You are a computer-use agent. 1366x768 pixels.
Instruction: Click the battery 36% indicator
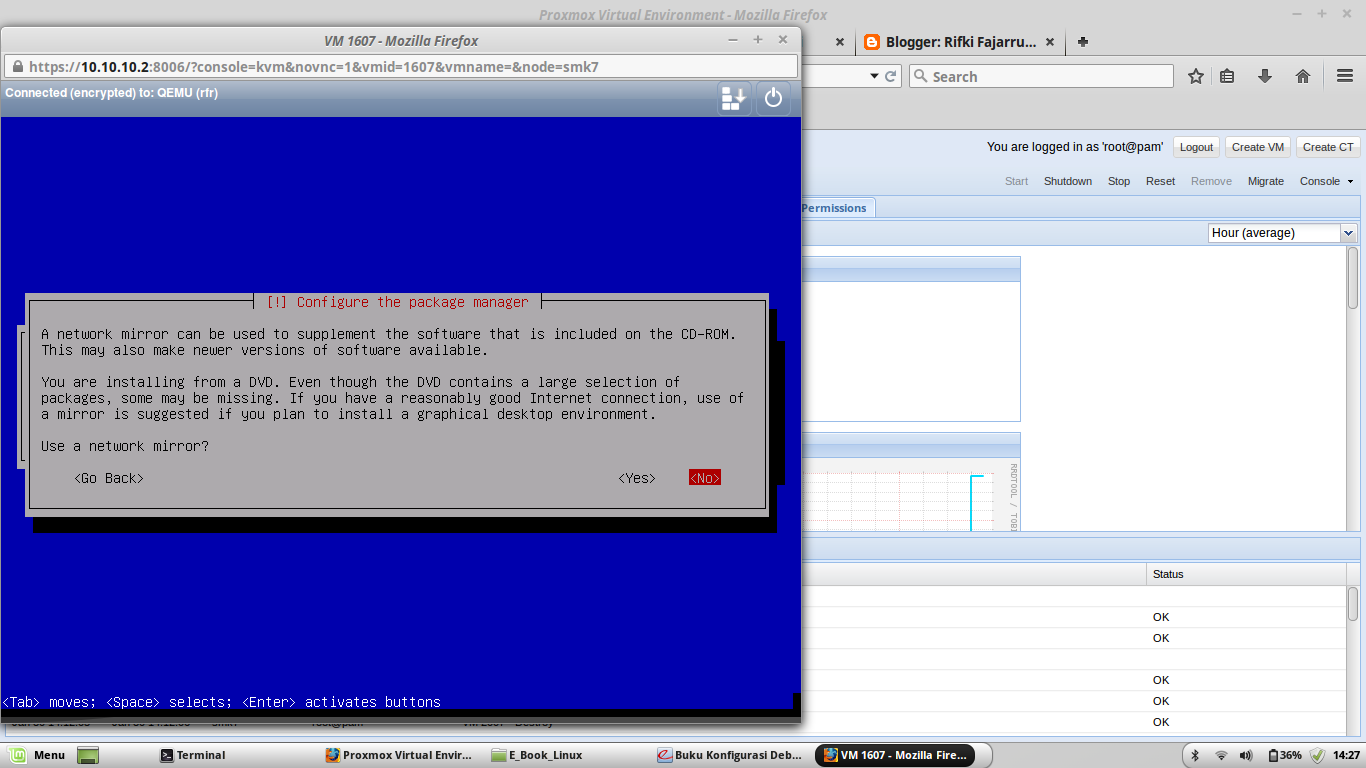click(x=1285, y=755)
